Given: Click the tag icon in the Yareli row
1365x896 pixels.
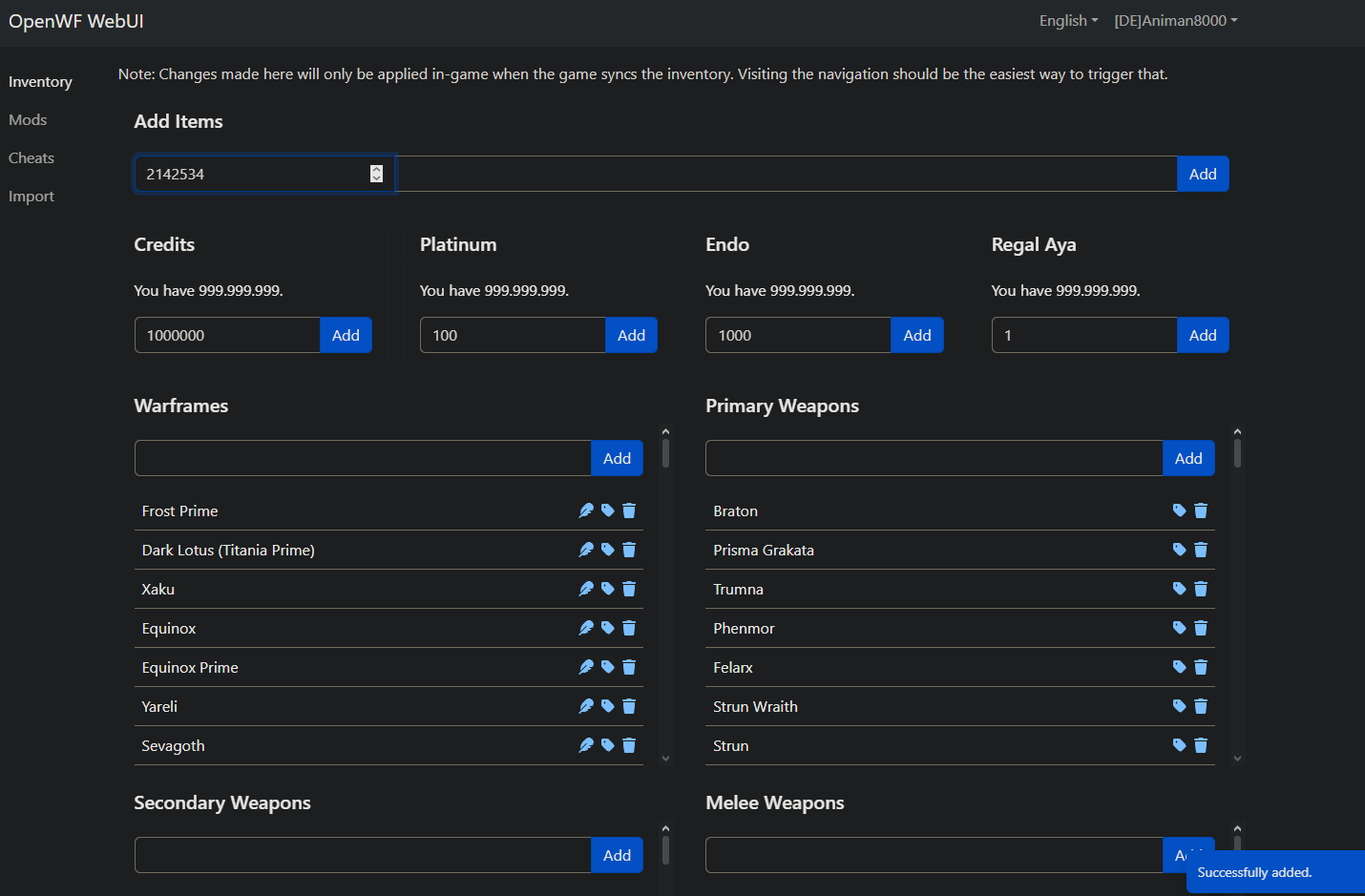Looking at the screenshot, I should pos(608,706).
